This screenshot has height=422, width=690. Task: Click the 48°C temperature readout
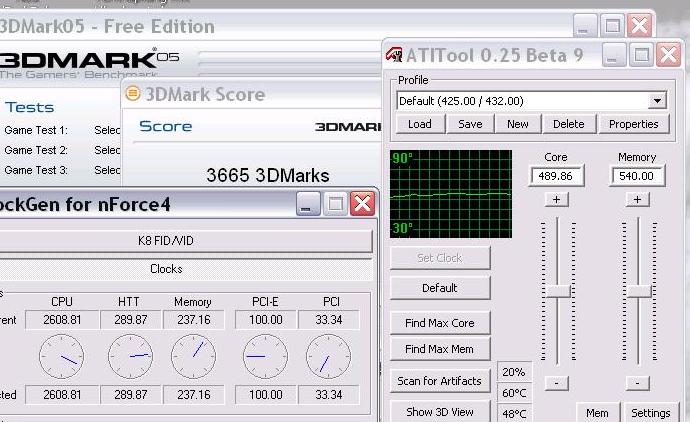514,414
